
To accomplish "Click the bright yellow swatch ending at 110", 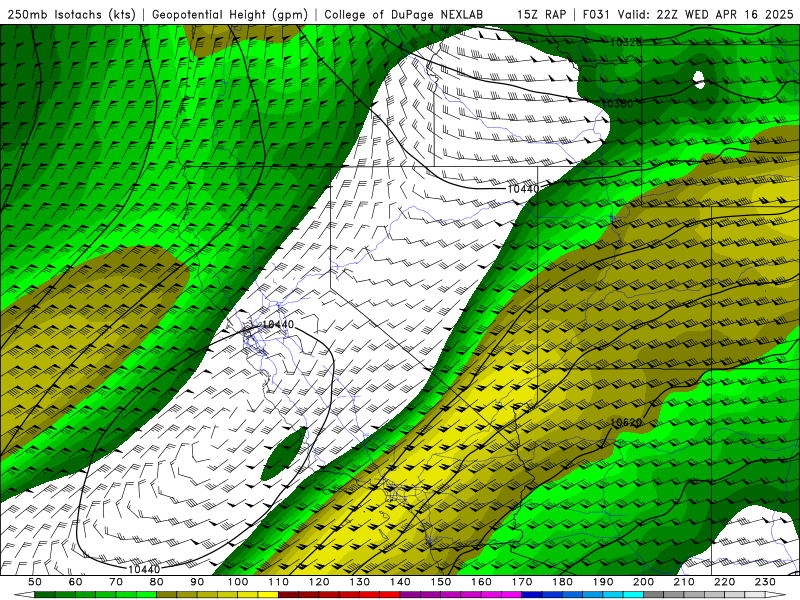I will tap(268, 595).
